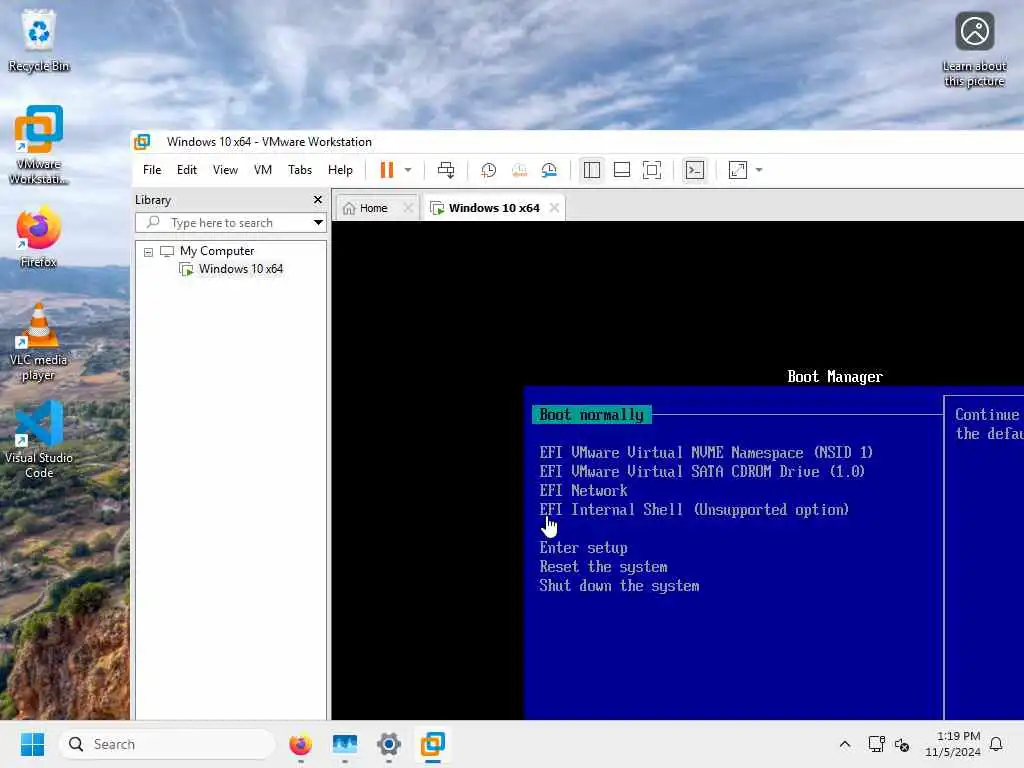Screen dimensions: 1024x768
Task: Open the Windows Start menu
Action: (x=32, y=744)
